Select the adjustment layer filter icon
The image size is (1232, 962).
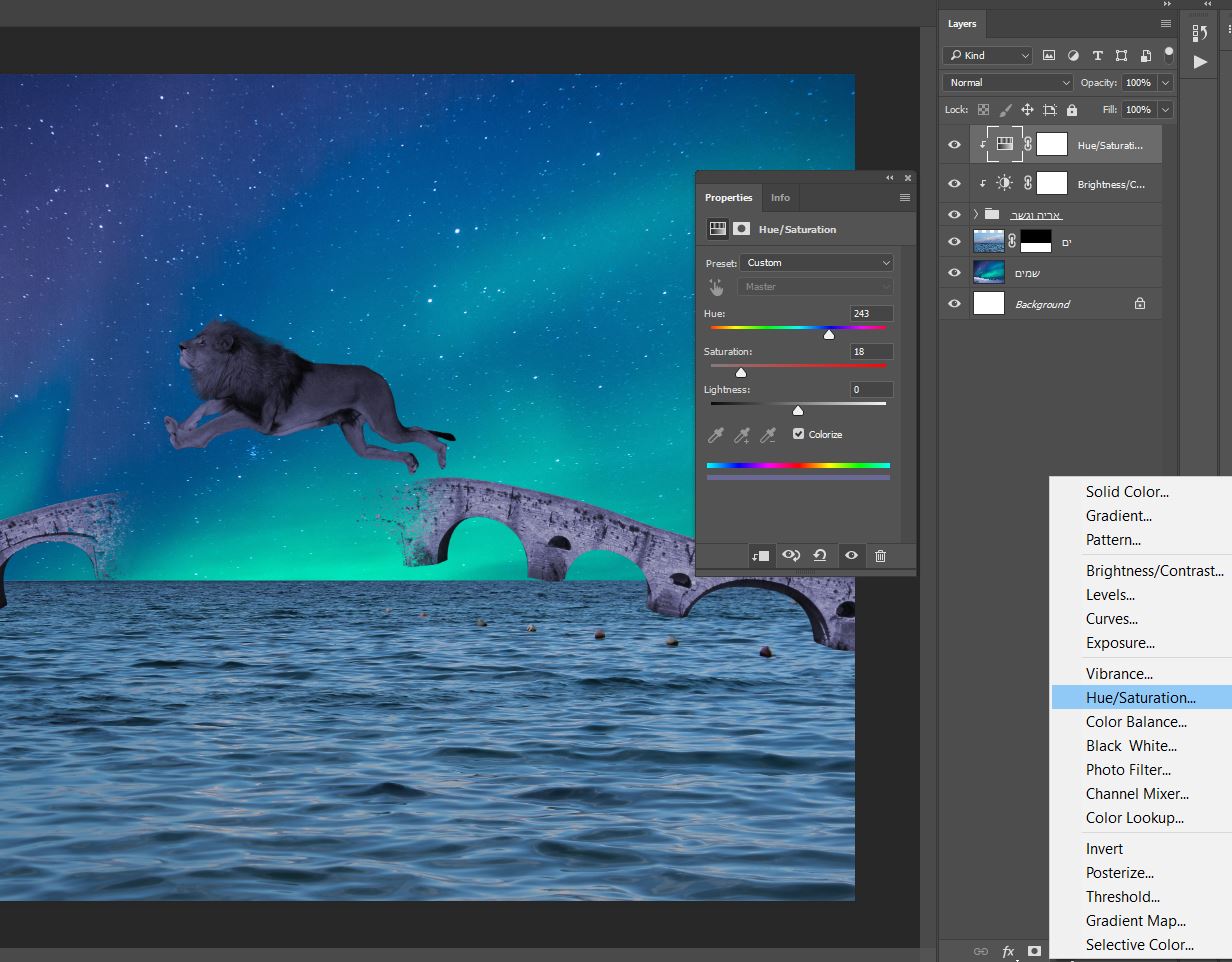(1073, 56)
